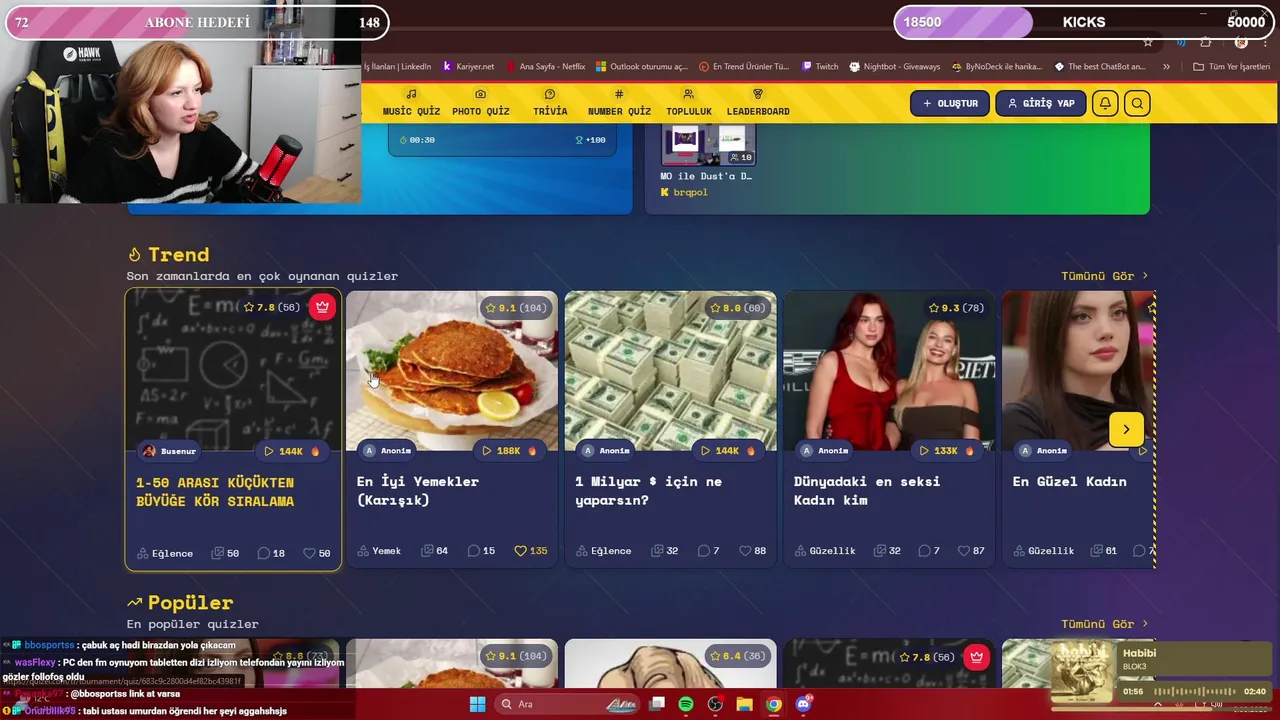Bookmark this page with the star icon
1280x720 pixels.
1148,42
